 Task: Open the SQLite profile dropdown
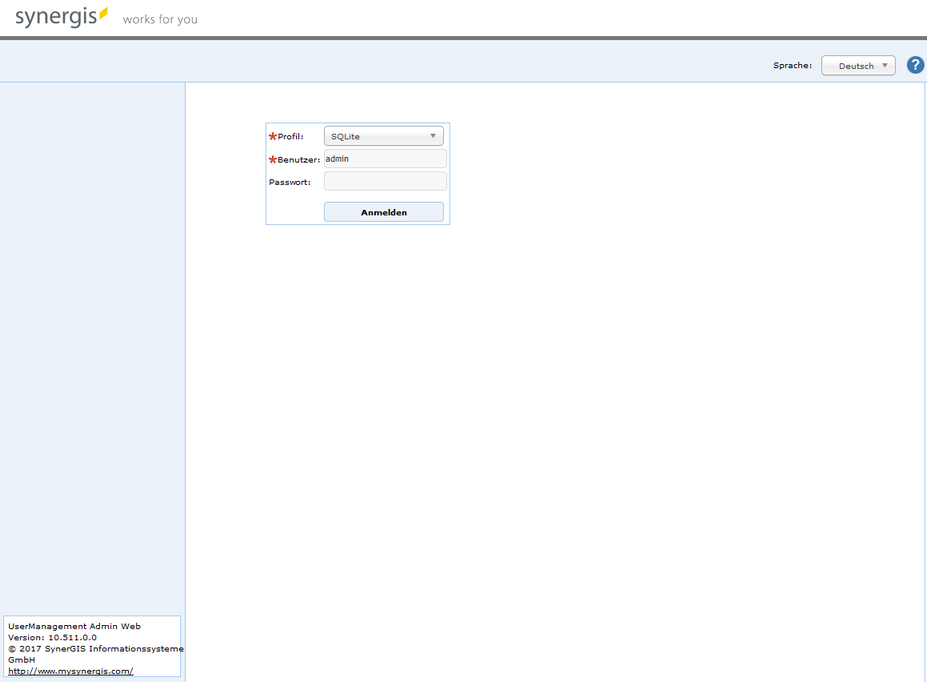(x=383, y=135)
